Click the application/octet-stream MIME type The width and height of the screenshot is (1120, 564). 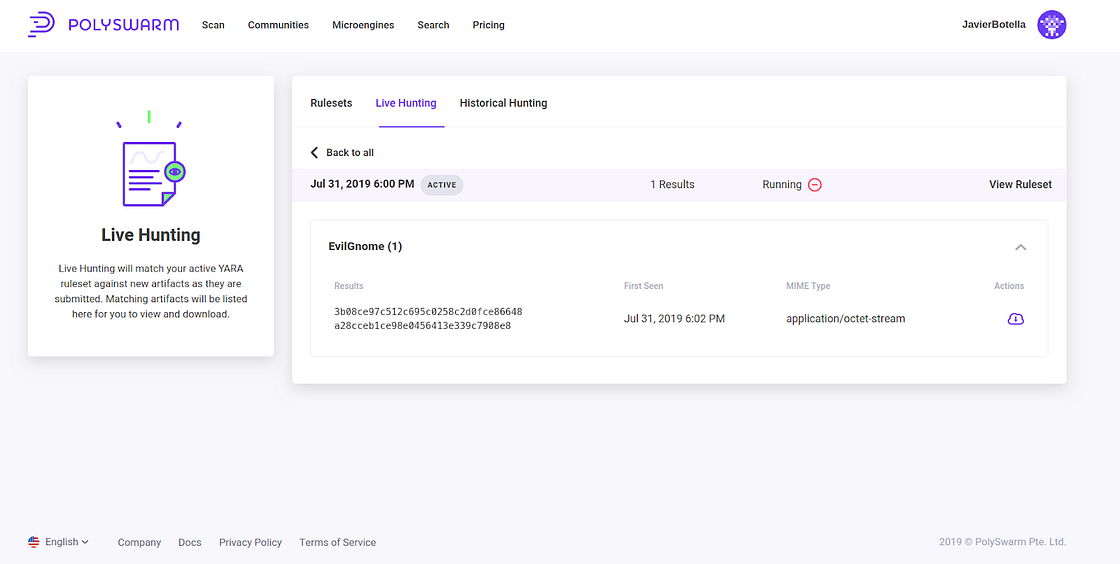[846, 318]
